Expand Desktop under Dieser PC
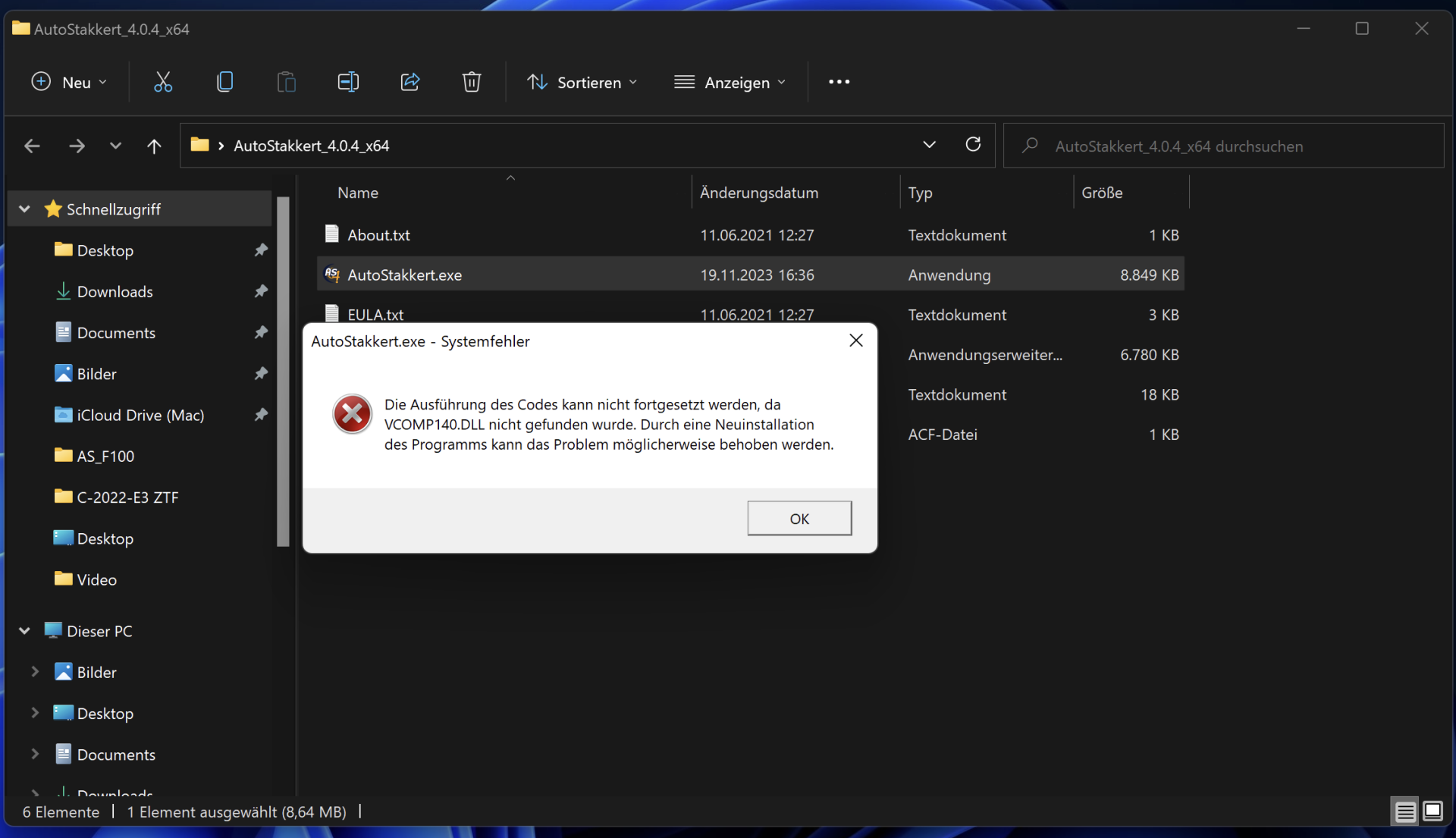Viewport: 1456px width, 838px height. (35, 712)
